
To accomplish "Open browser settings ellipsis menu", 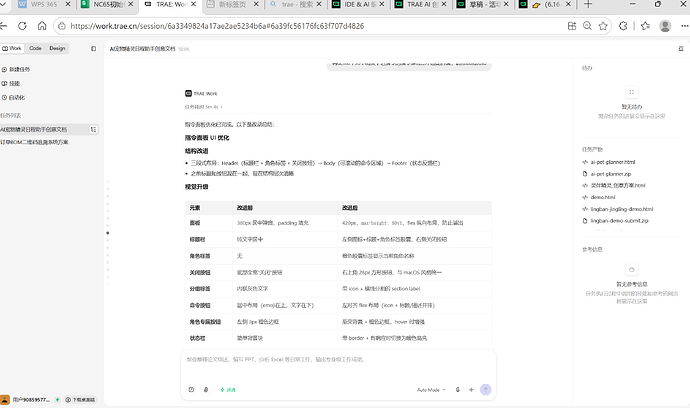I will (x=684, y=26).
